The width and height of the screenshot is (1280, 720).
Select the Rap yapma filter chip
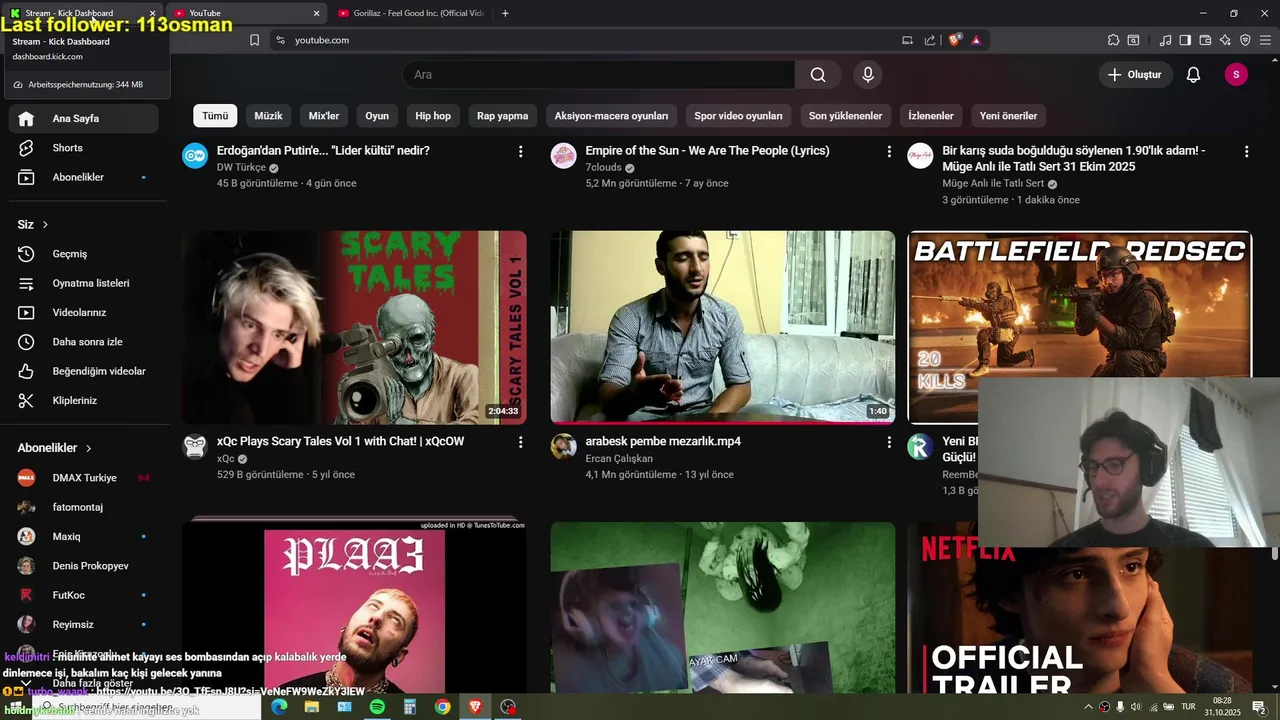[x=502, y=116]
